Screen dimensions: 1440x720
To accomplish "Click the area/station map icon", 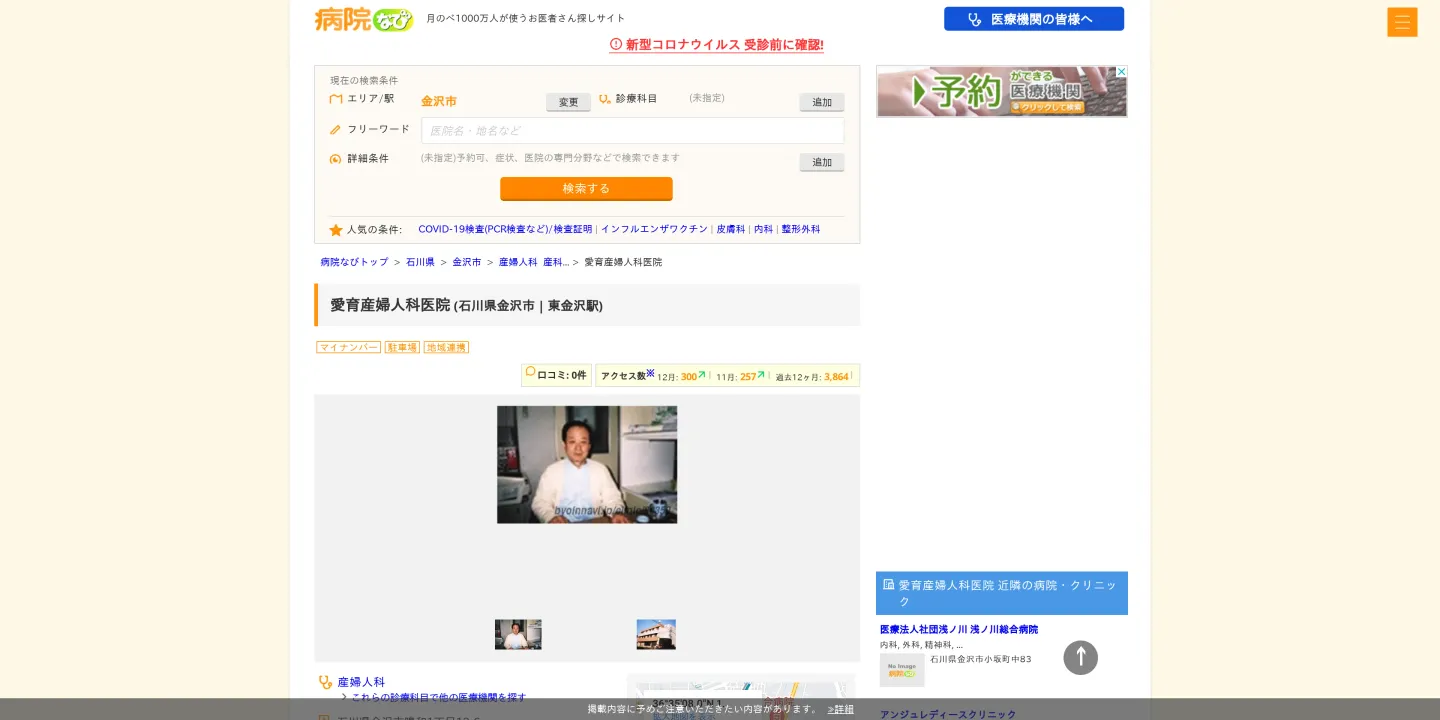I will pyautogui.click(x=336, y=99).
